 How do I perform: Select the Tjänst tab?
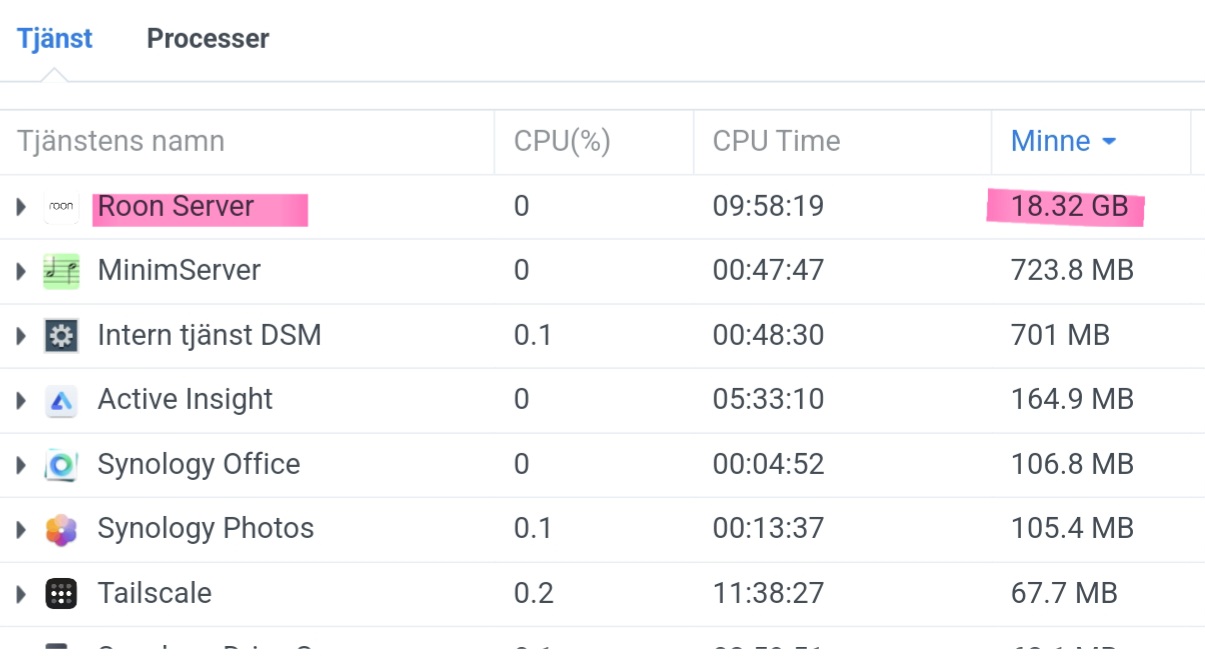54,39
